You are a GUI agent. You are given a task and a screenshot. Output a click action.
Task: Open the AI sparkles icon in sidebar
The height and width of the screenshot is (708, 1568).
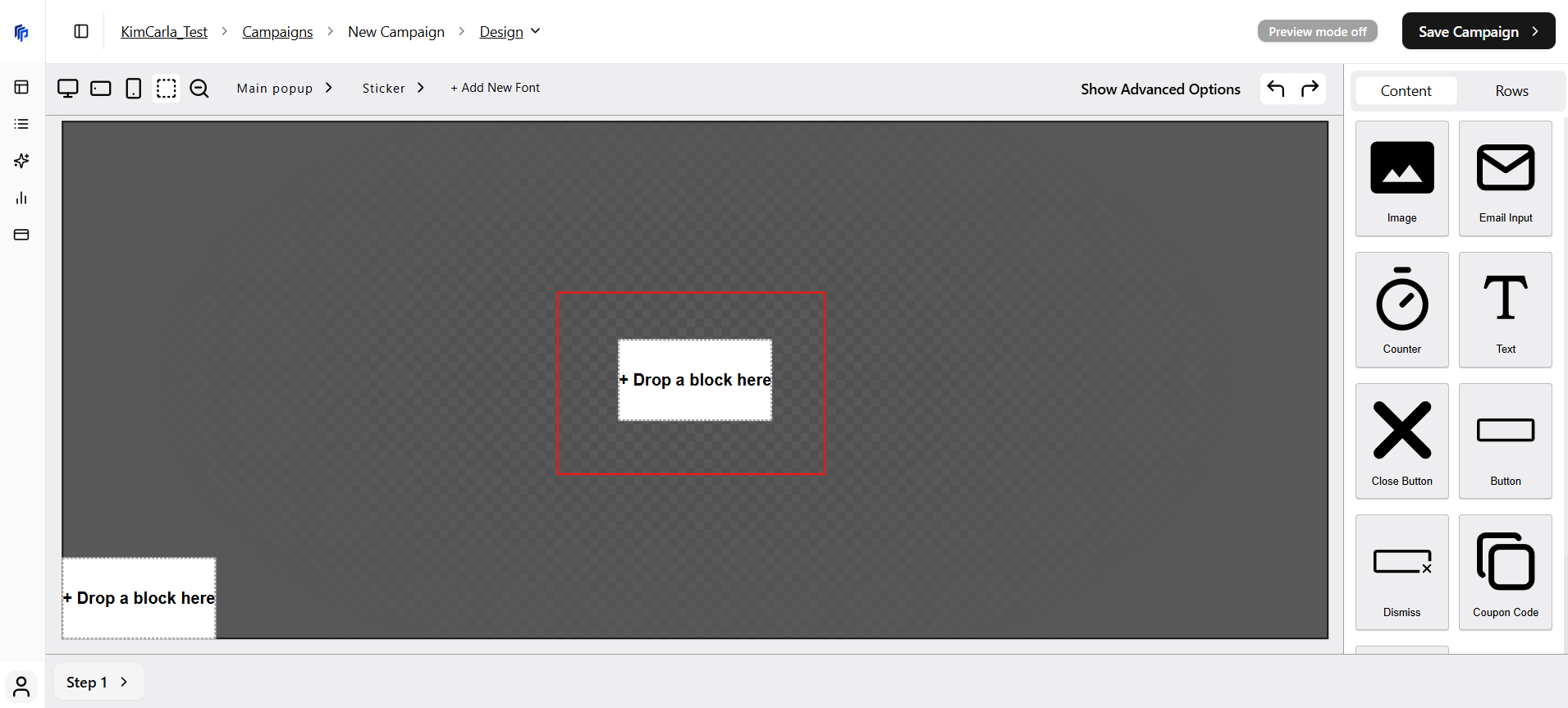click(21, 161)
